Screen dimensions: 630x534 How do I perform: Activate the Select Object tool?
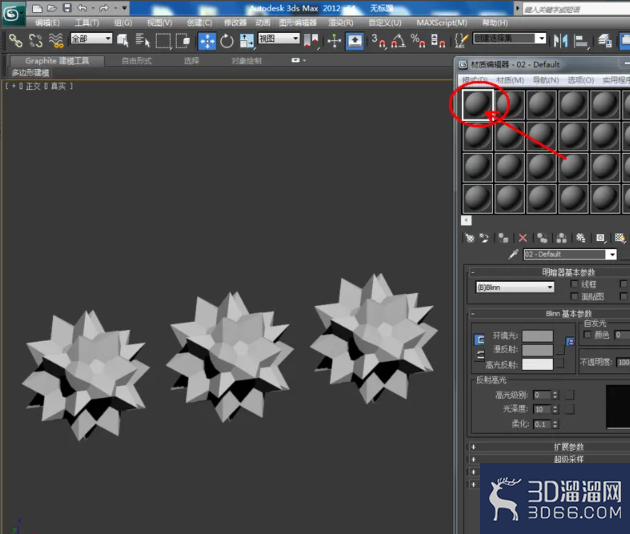coord(123,41)
